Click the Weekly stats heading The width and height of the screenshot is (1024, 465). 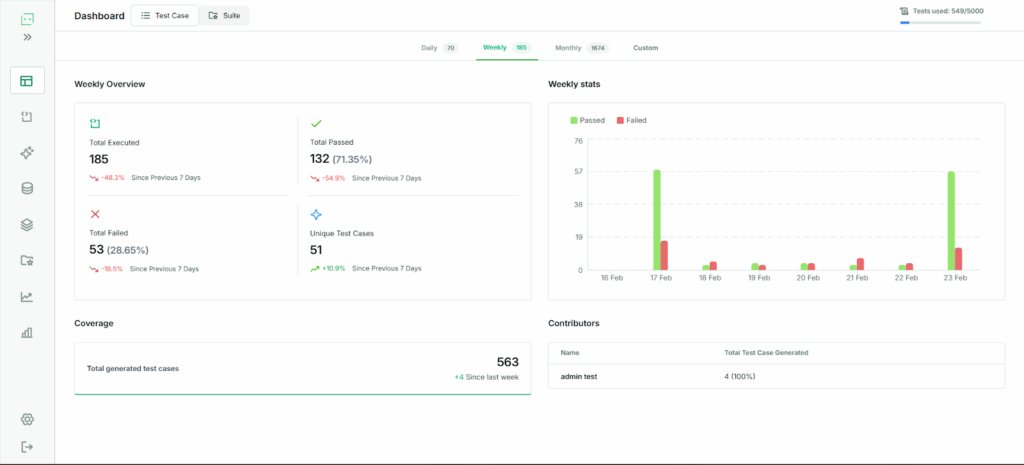tap(574, 84)
